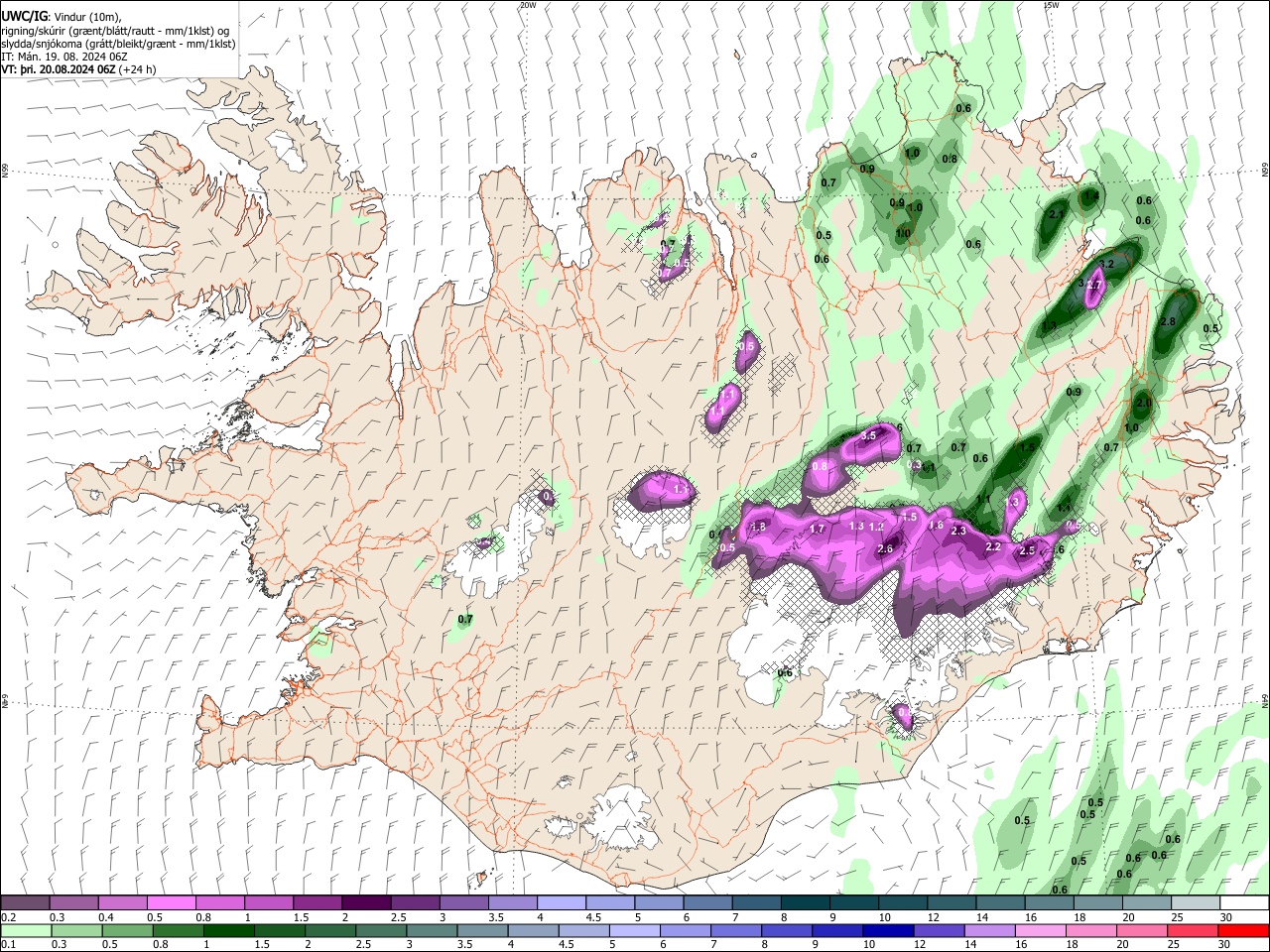Click the 2.6 snowfall value on the map

(x=885, y=549)
